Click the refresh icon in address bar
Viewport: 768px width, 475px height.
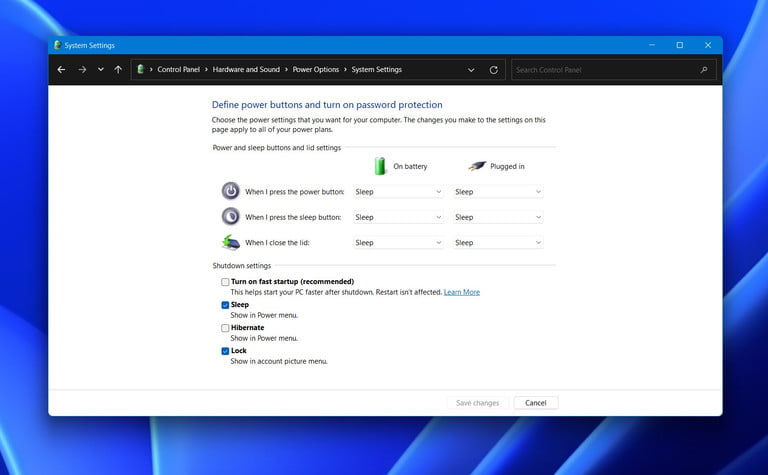[493, 70]
